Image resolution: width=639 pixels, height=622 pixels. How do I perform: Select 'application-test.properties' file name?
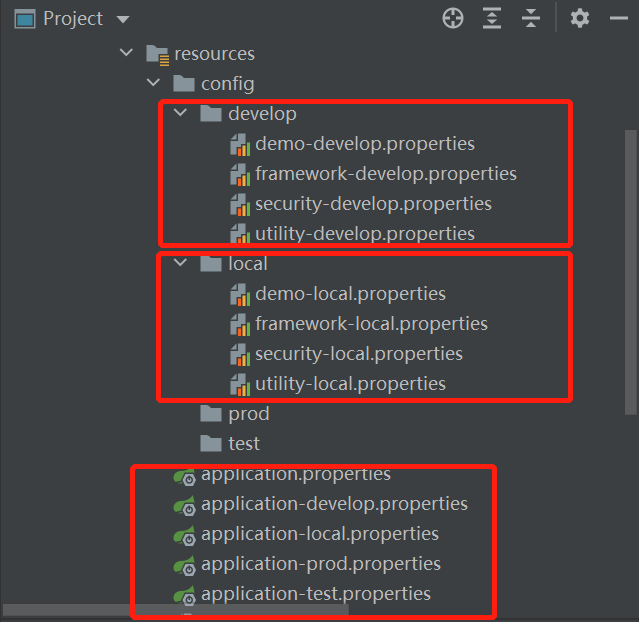(x=316, y=594)
